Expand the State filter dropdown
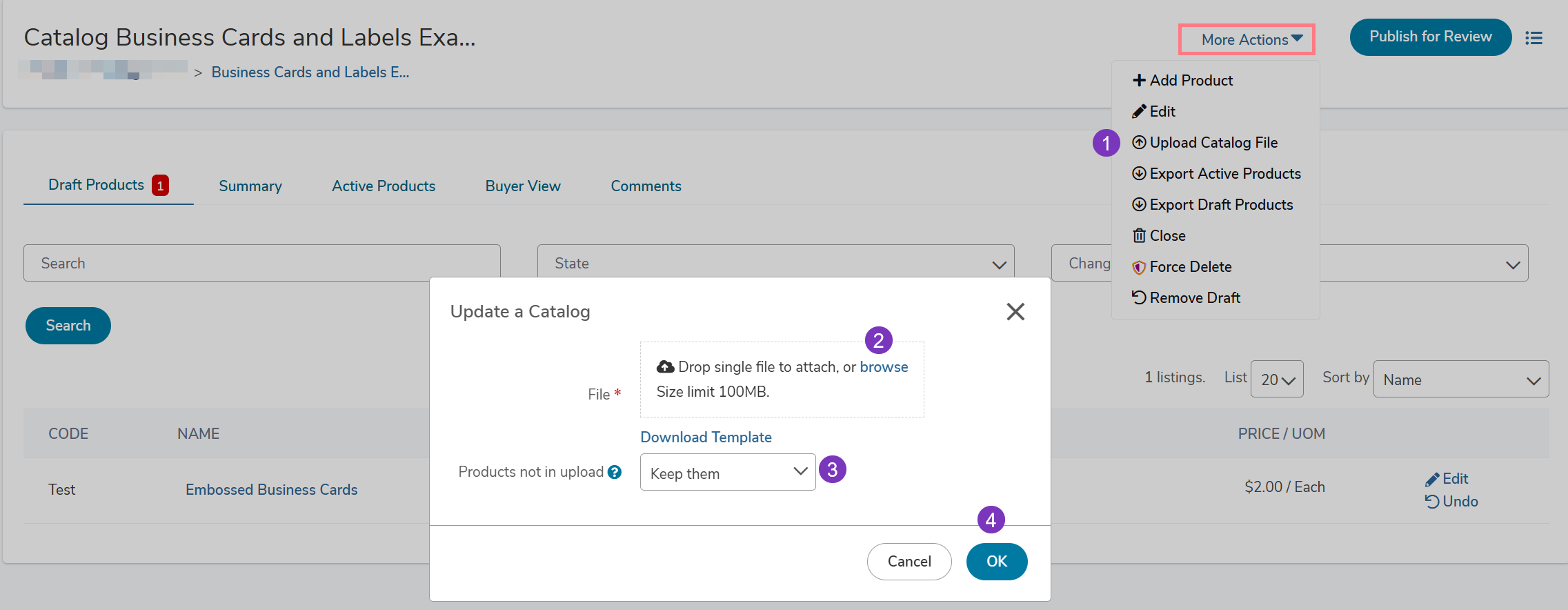 775,263
